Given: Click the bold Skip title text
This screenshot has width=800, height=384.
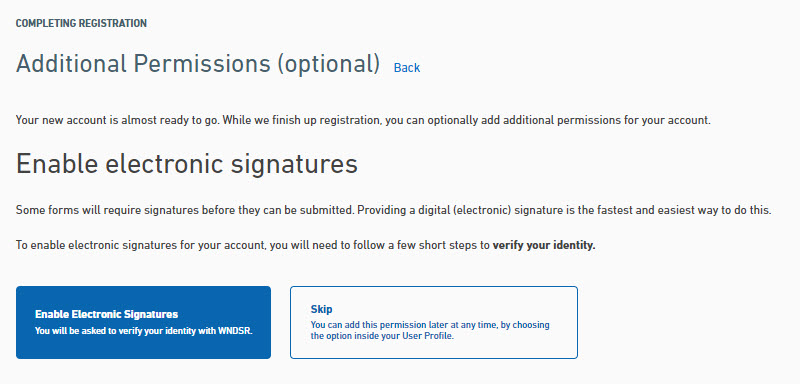Looking at the screenshot, I should tap(321, 310).
